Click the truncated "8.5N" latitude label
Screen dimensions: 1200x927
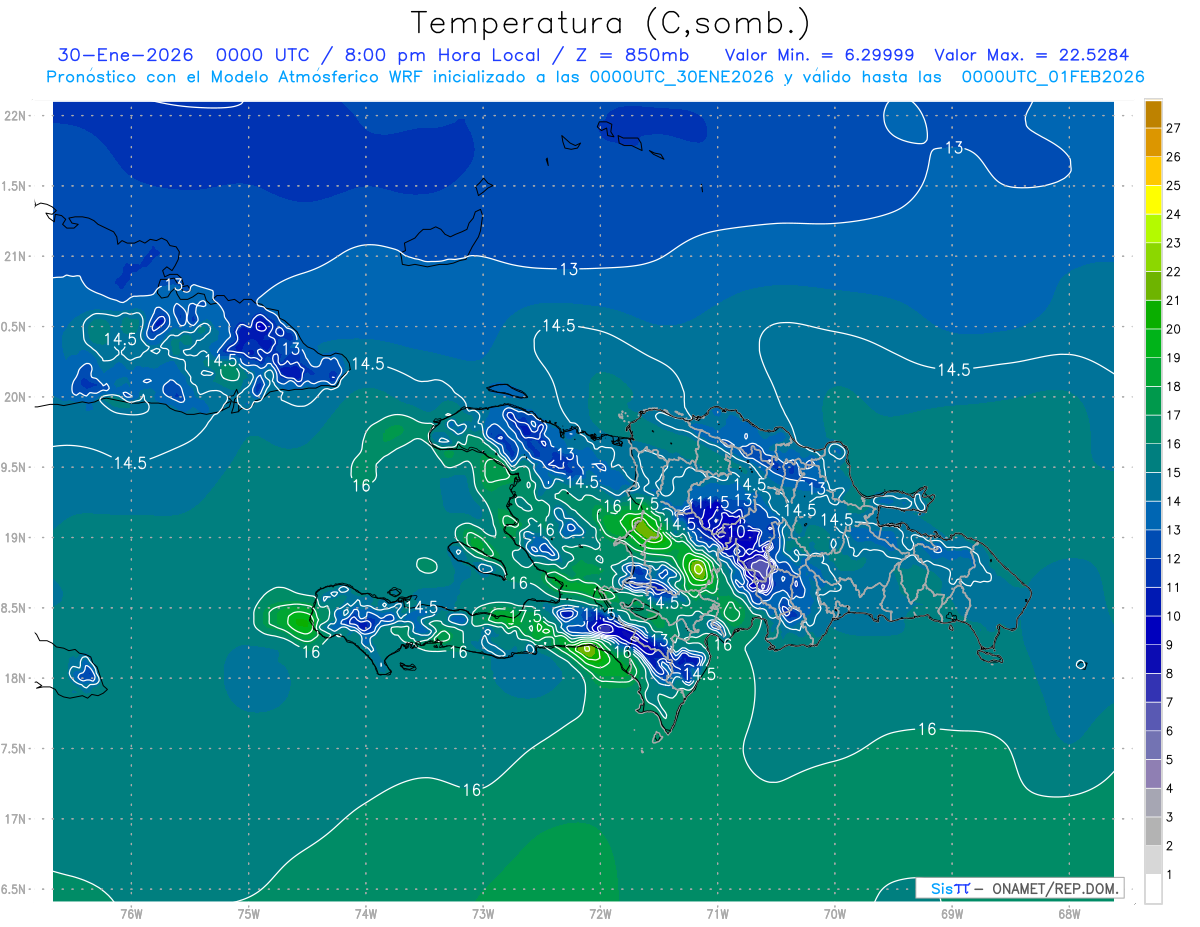[14, 608]
